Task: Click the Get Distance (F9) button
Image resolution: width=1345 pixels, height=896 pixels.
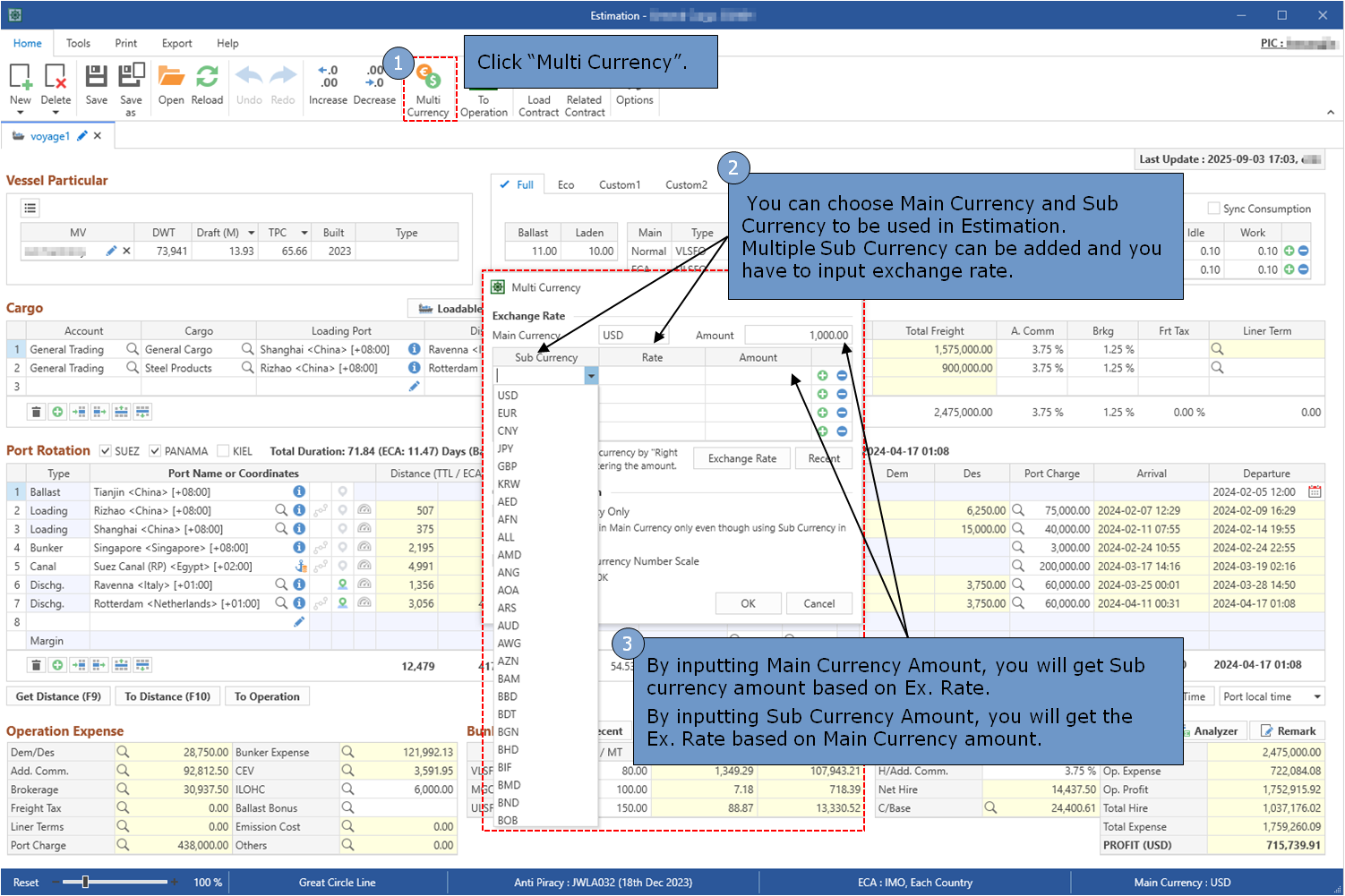Action: (58, 696)
